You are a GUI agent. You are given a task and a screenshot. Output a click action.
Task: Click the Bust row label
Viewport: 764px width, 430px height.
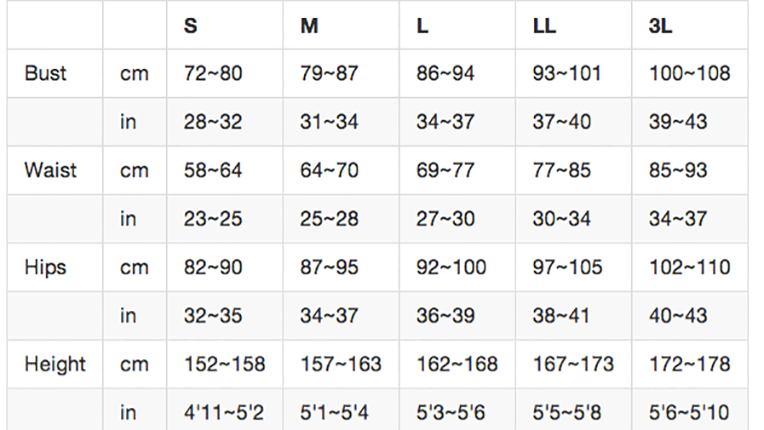pos(45,74)
